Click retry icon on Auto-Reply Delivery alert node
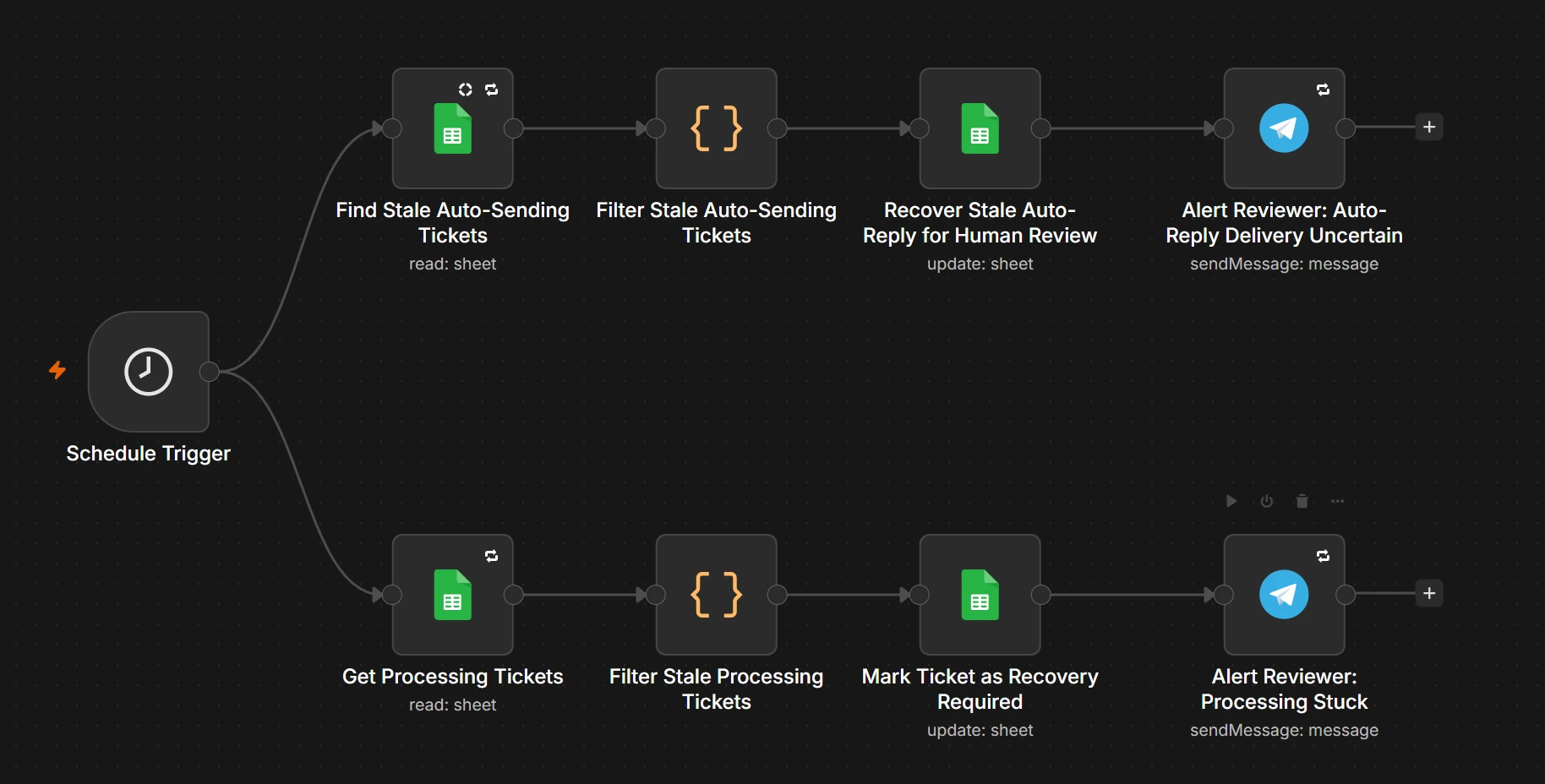This screenshot has width=1545, height=784. pos(1324,90)
